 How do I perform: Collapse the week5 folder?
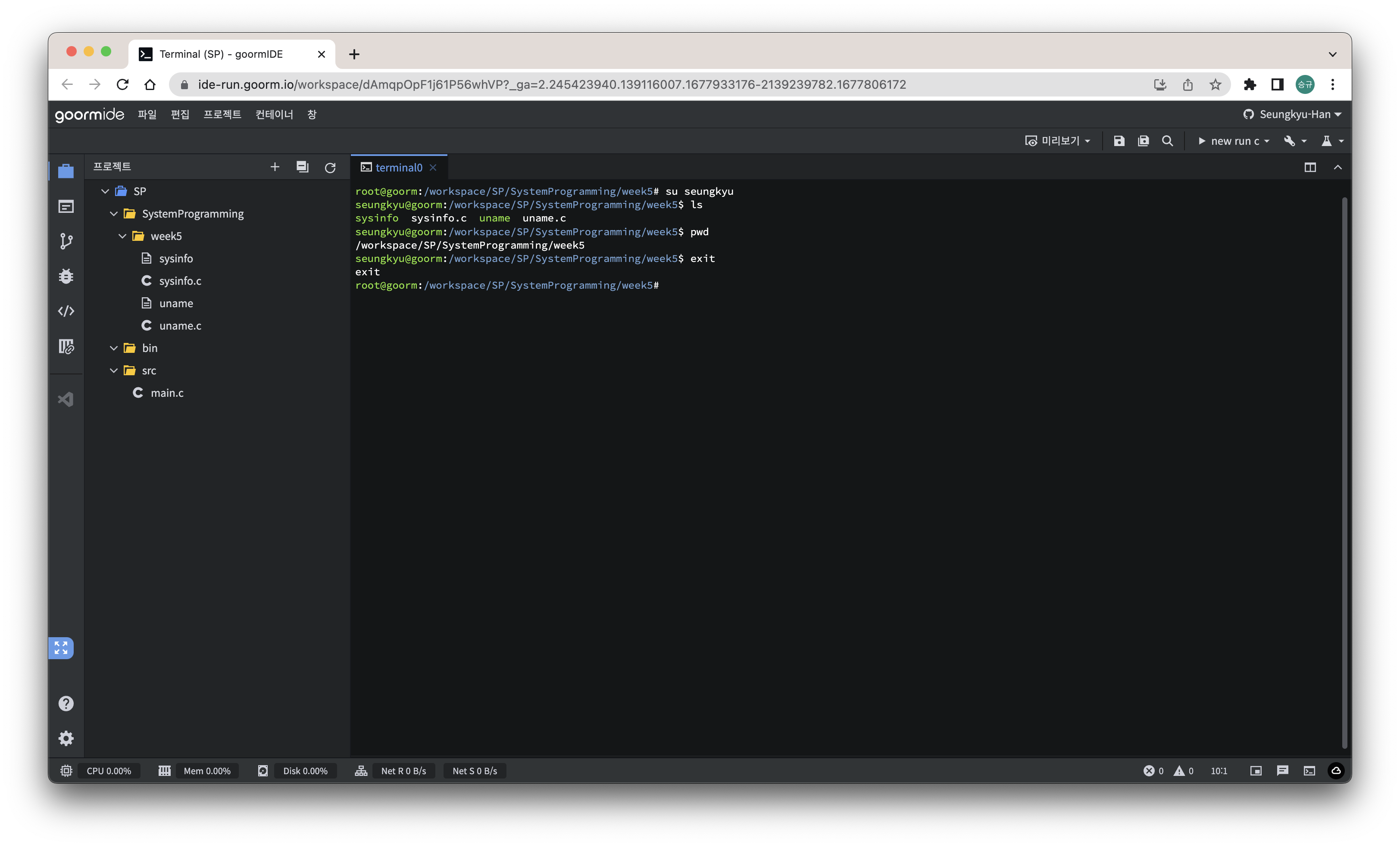[x=122, y=237]
